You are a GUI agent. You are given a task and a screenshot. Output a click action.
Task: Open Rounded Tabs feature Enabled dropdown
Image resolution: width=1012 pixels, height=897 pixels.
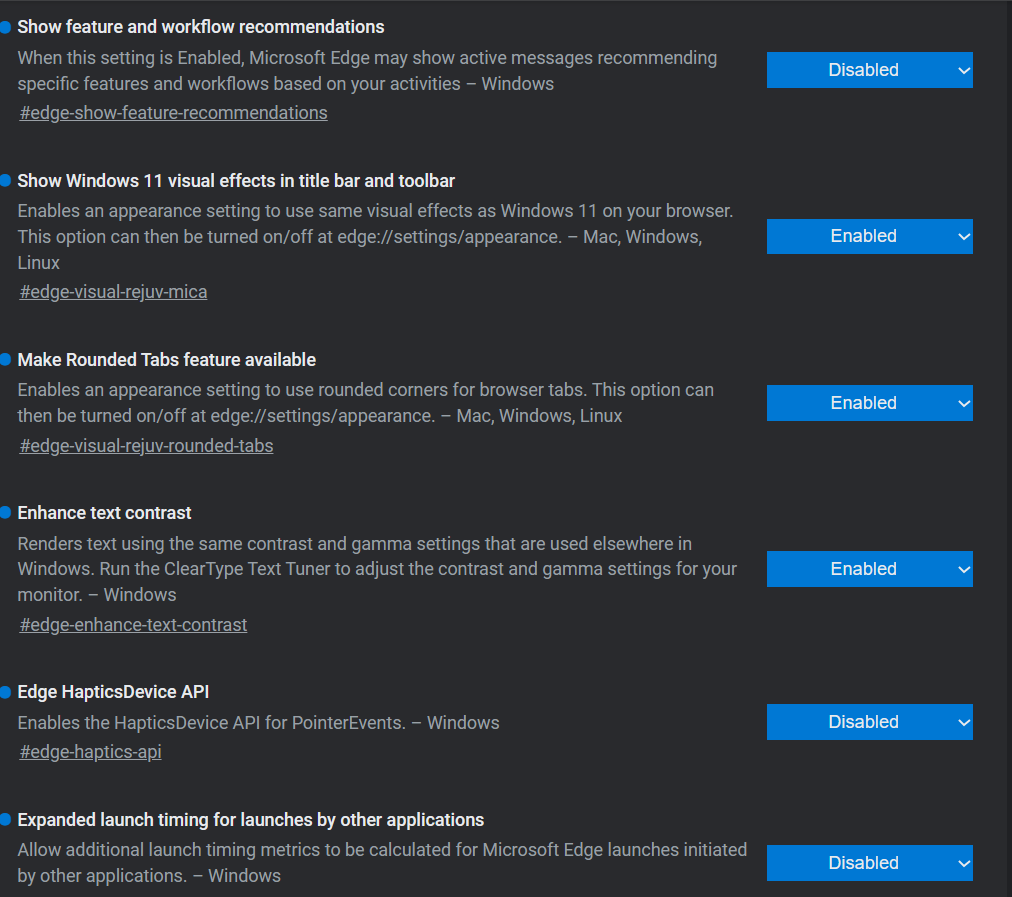[x=869, y=403]
